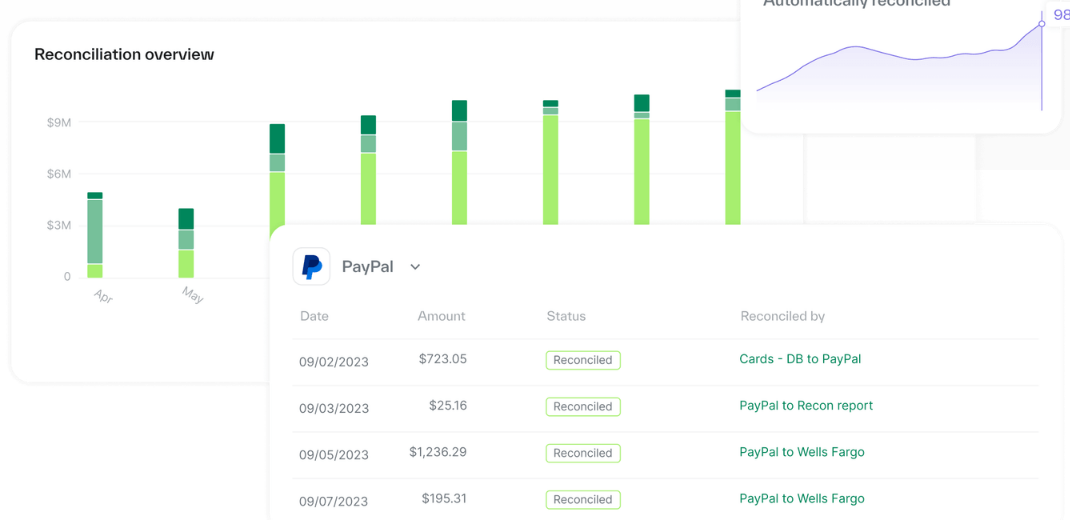This screenshot has height=520, width=1070.
Task: Open 'PayPal to Wells Fargo' link for 09/05/2023
Action: point(802,452)
